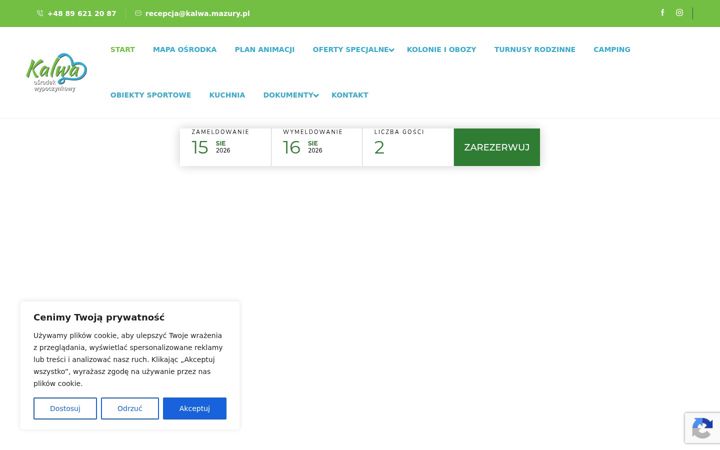Change LICZBA GOŚCI guest count
This screenshot has height=450, width=720.
pos(408,147)
